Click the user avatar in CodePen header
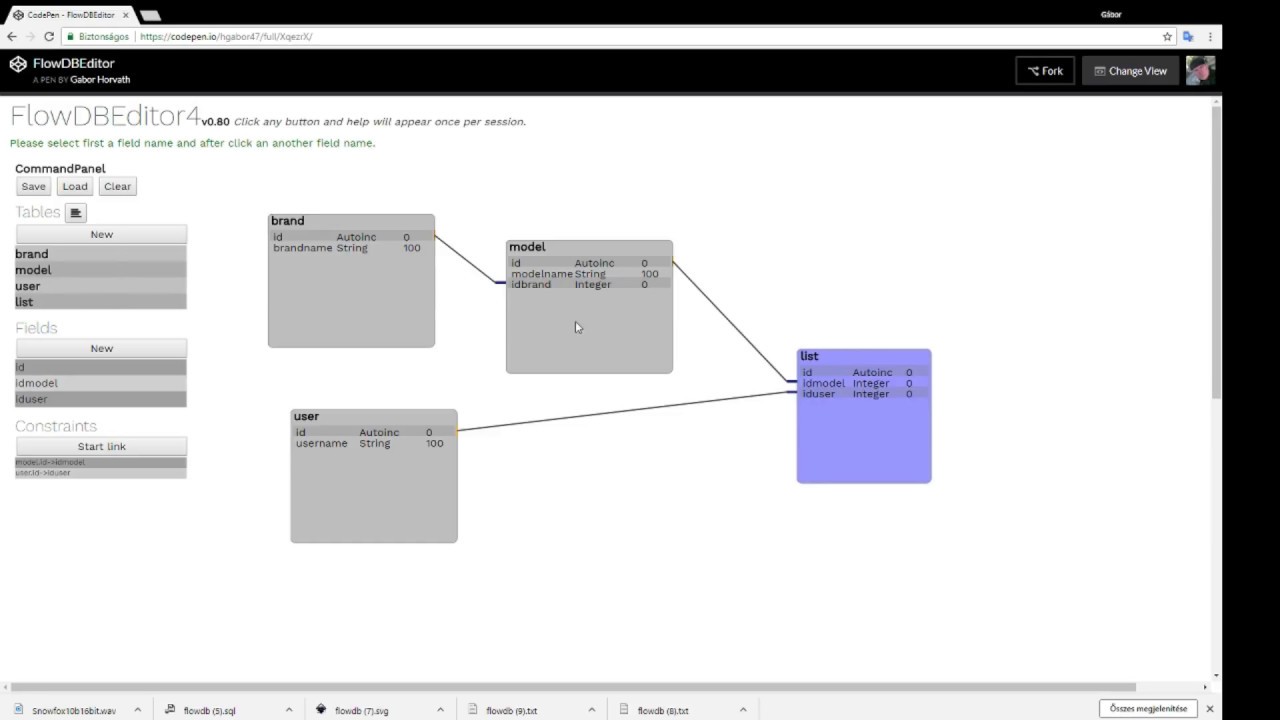This screenshot has width=1280, height=720. click(x=1200, y=70)
